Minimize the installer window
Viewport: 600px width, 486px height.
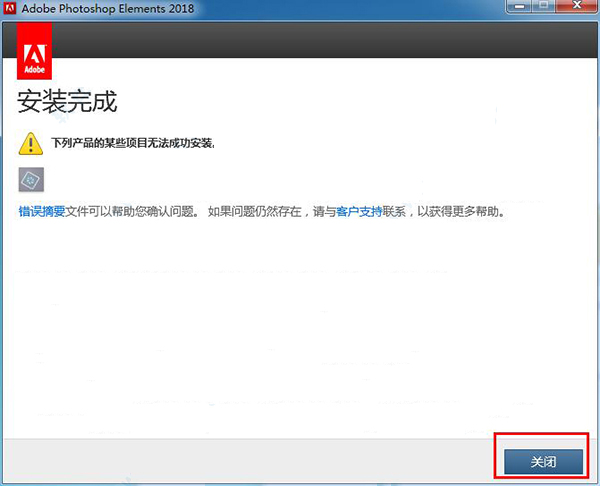click(x=519, y=7)
